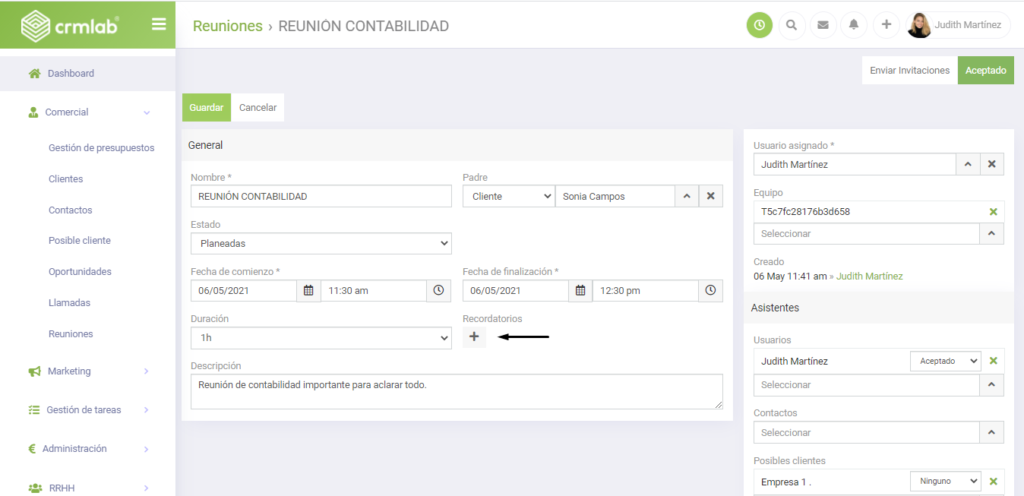Open time picker for 12:30 pm end time
Viewport: 1024px width, 496px height.
pos(710,290)
